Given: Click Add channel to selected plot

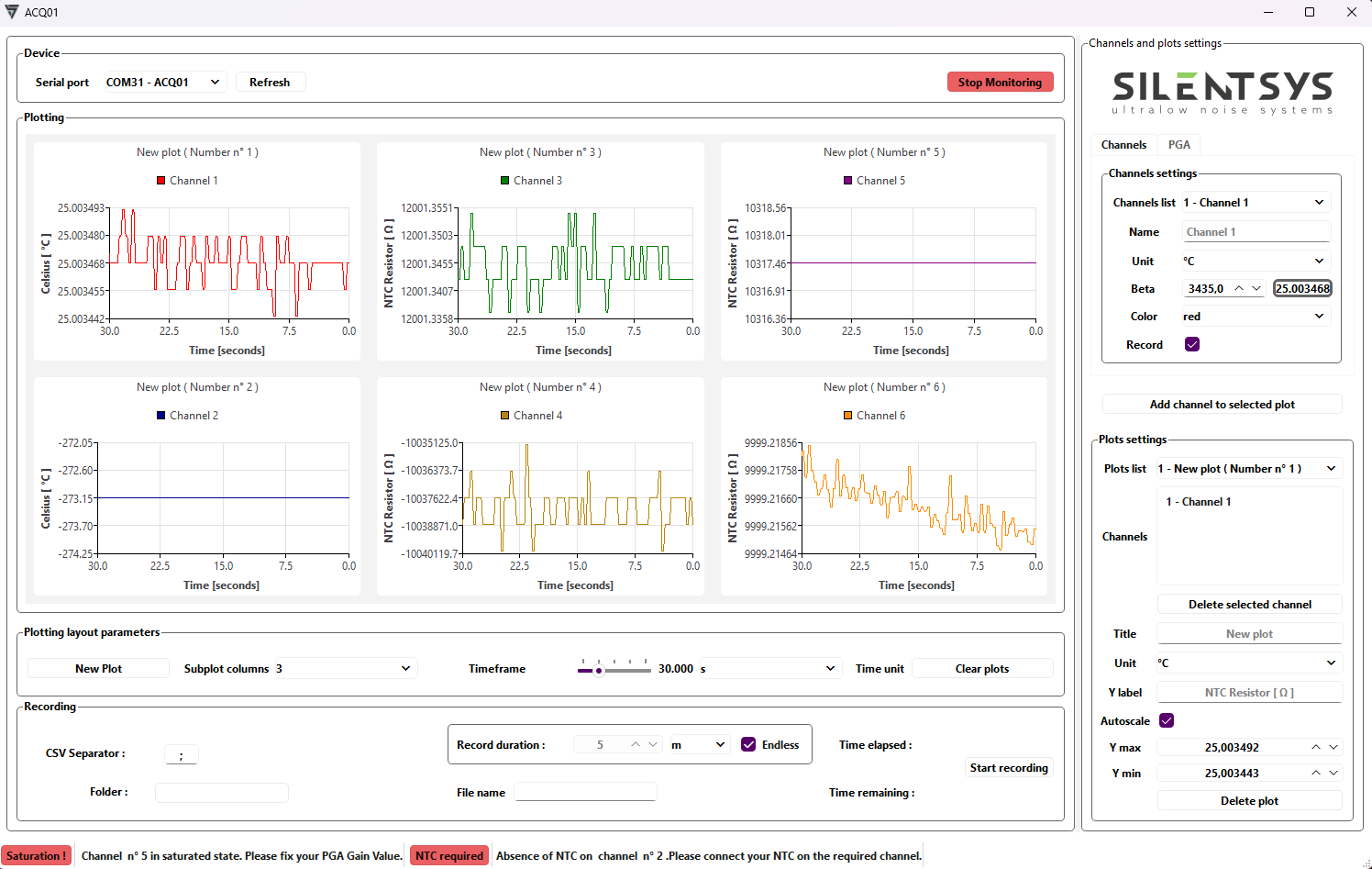Looking at the screenshot, I should (x=1222, y=404).
